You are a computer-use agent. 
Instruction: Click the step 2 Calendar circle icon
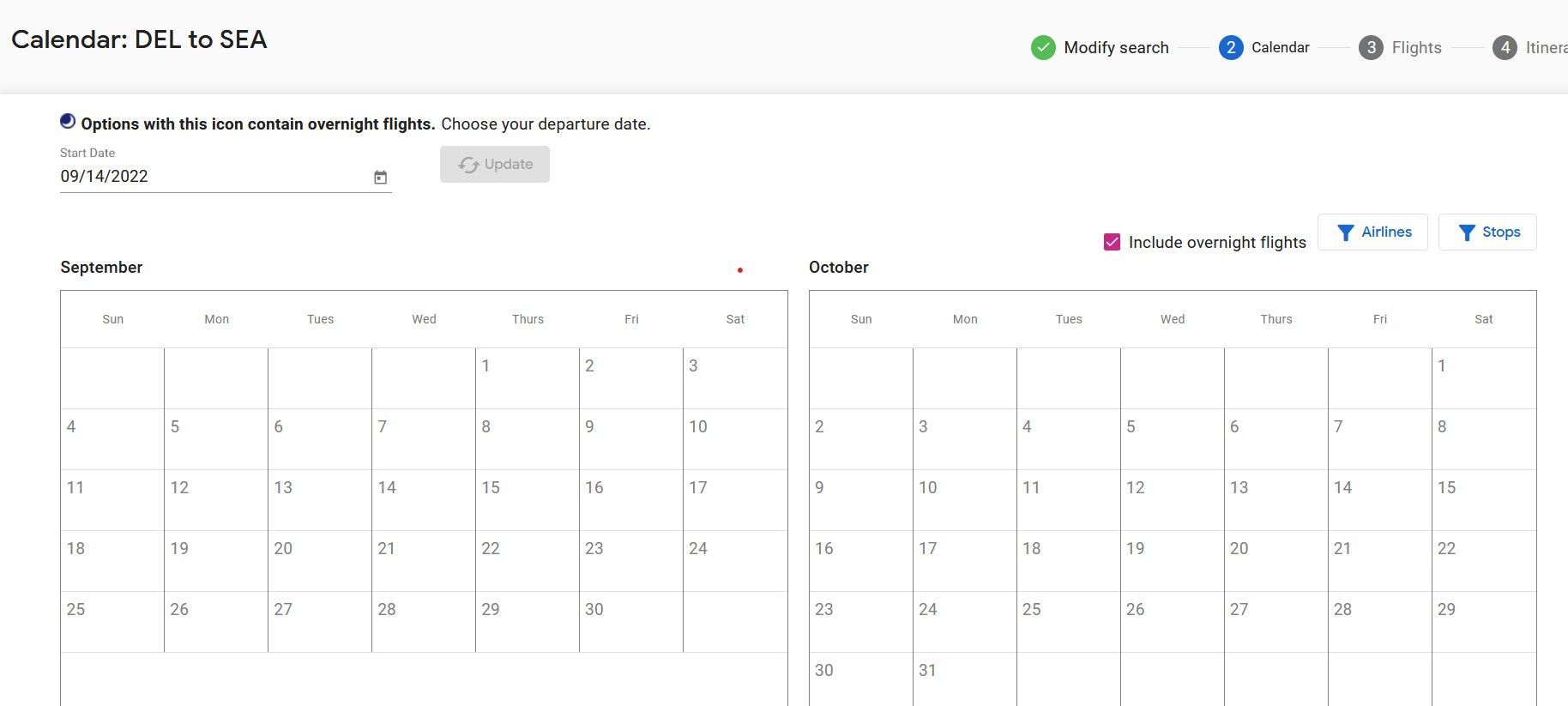point(1231,48)
